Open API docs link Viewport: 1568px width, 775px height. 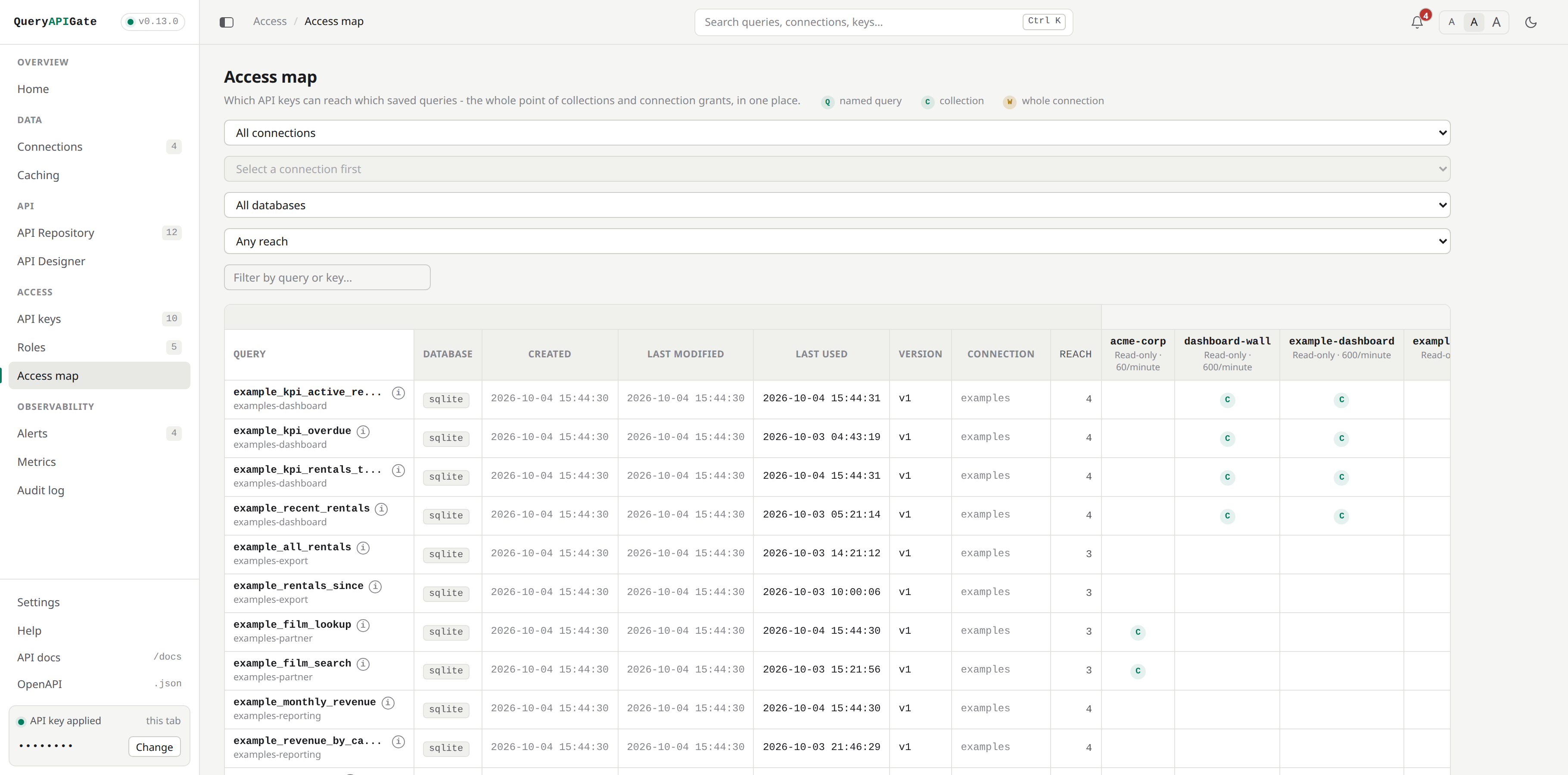(x=99, y=657)
